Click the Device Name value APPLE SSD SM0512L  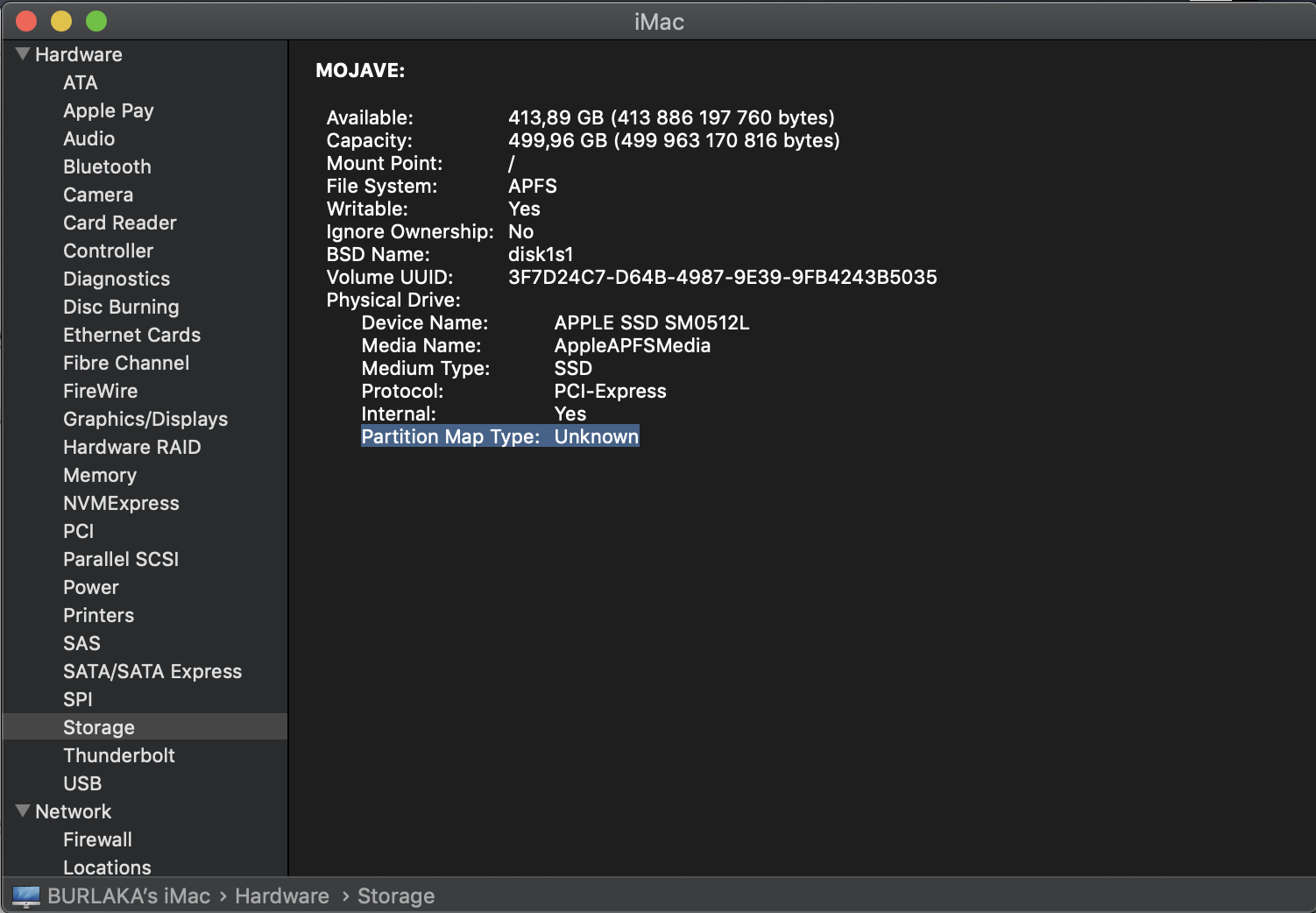pyautogui.click(x=652, y=322)
